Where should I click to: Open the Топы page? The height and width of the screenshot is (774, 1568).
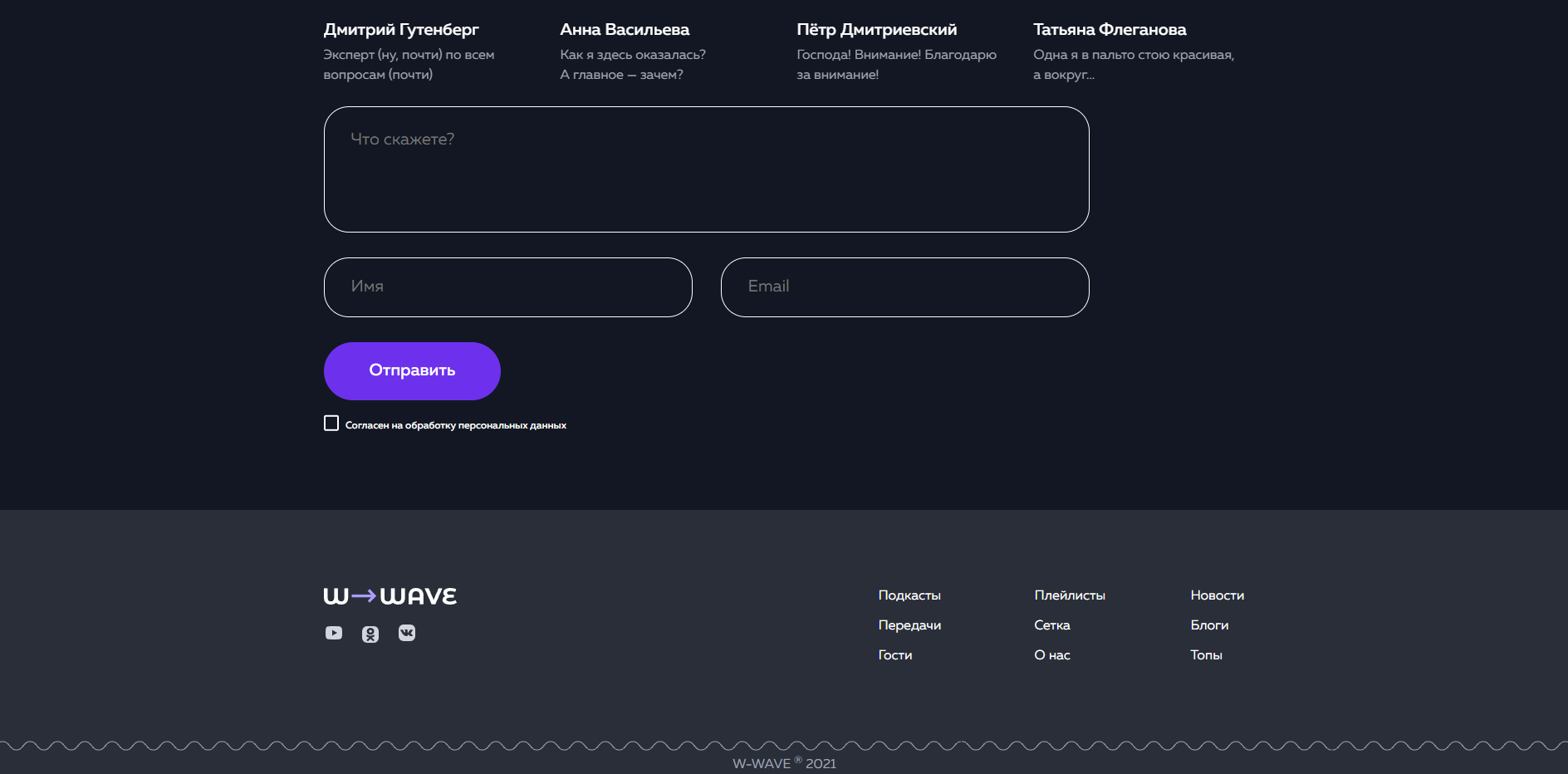pyautogui.click(x=1206, y=655)
